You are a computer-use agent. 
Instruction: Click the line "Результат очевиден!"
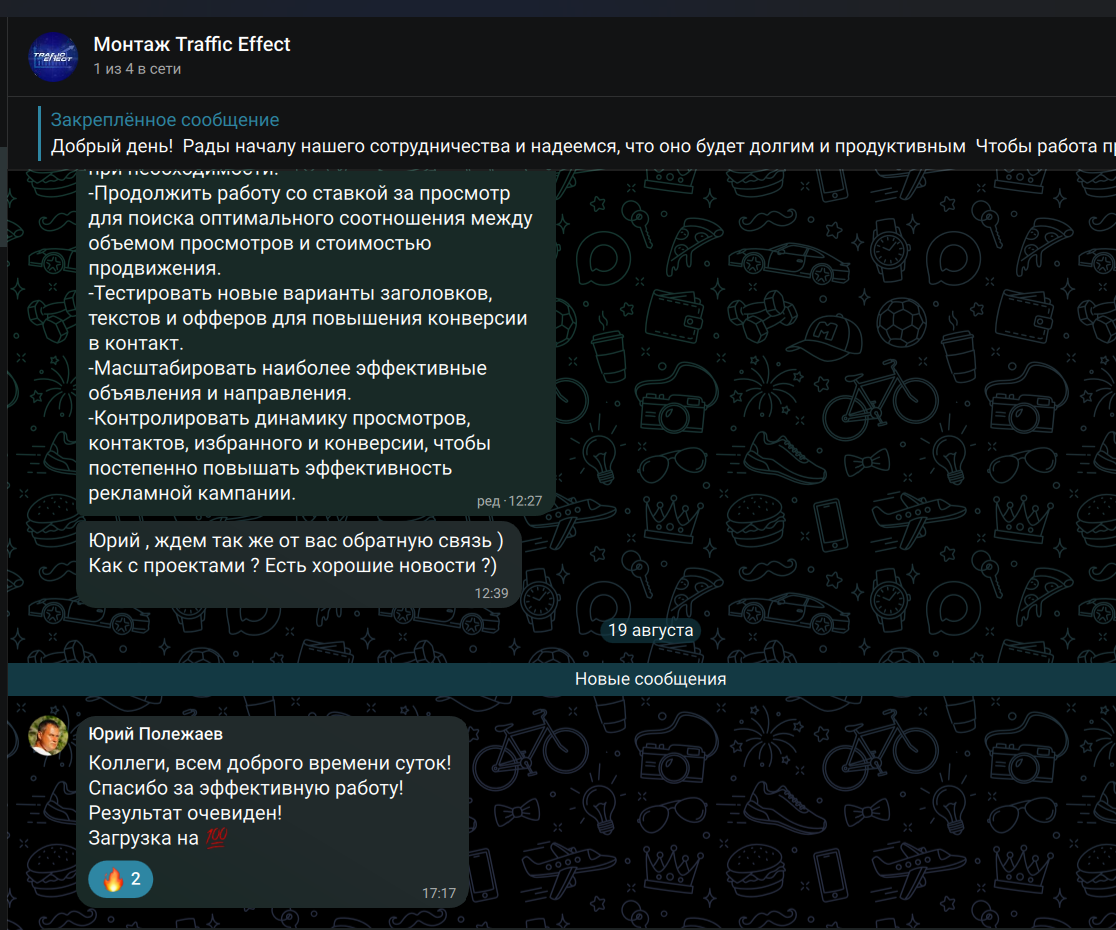pos(185,813)
